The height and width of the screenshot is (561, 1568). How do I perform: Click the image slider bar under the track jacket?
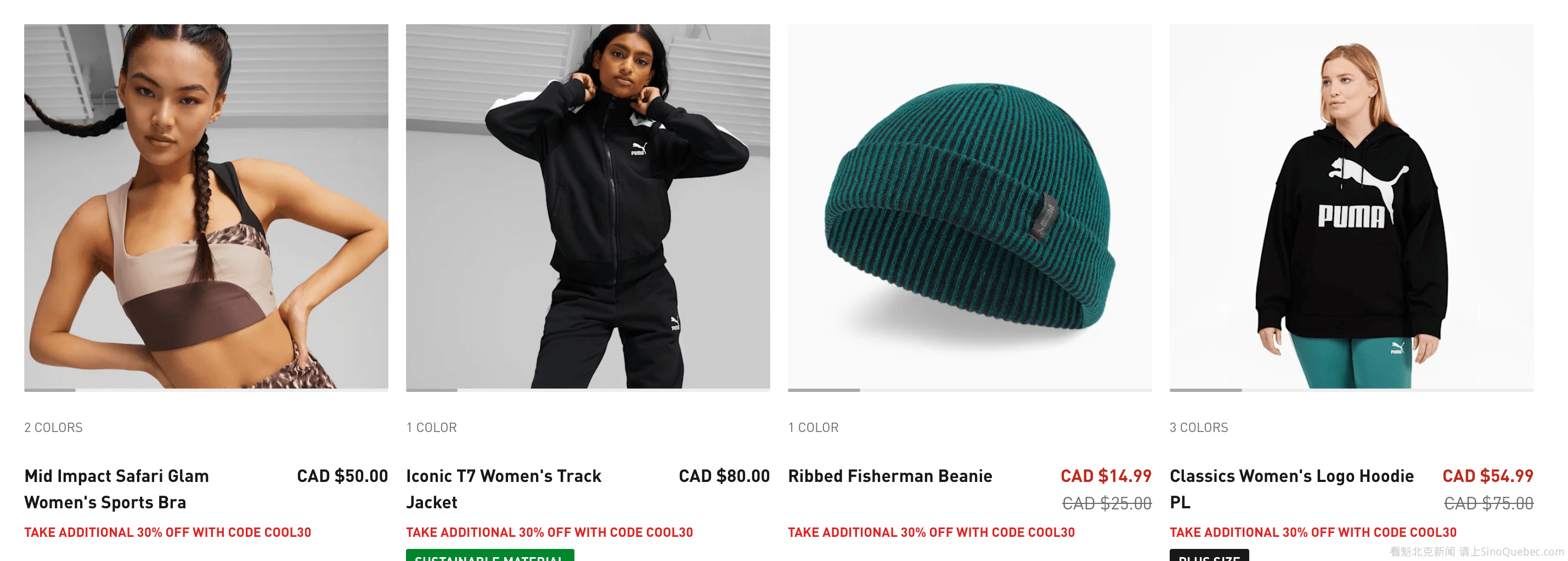[x=588, y=390]
